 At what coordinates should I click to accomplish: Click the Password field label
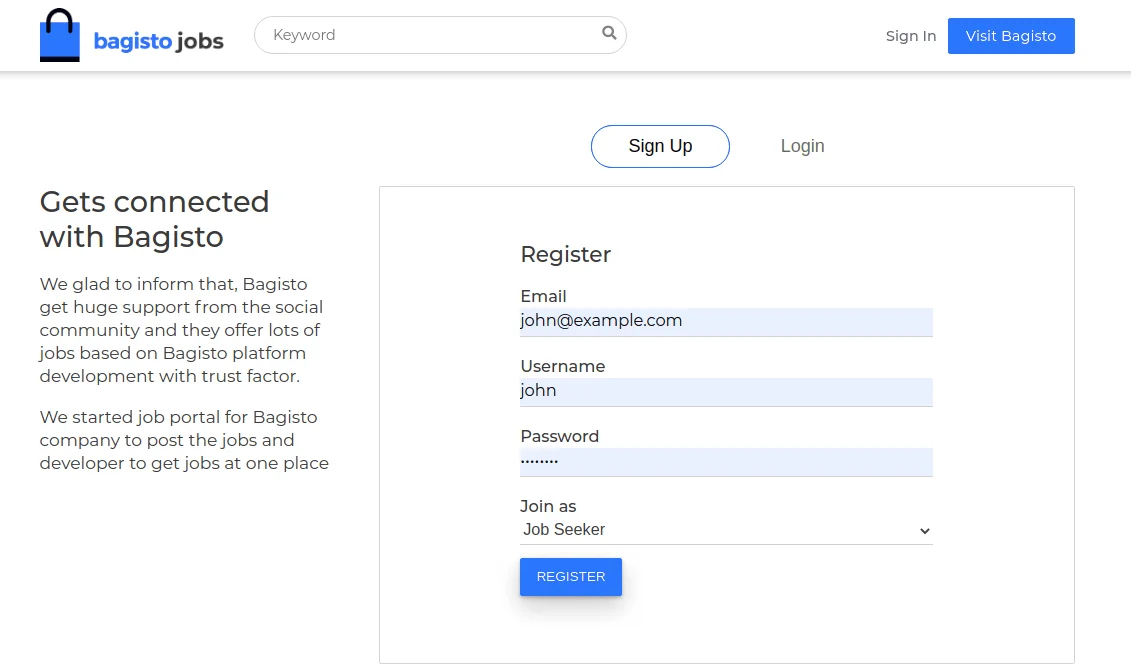tap(559, 436)
